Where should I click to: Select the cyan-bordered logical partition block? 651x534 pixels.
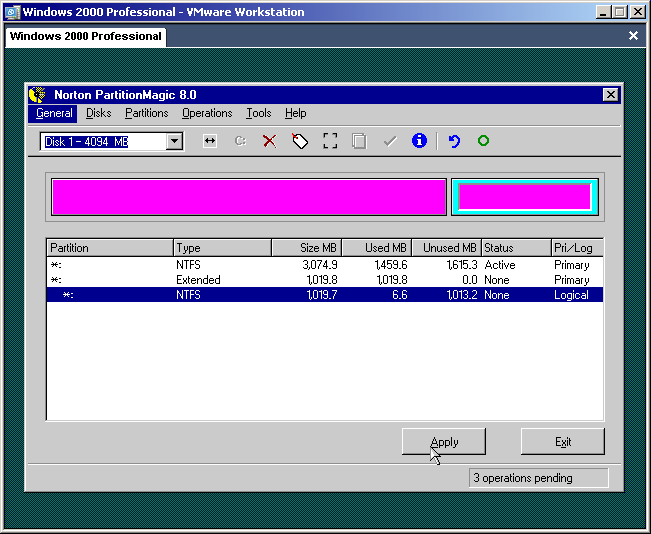click(x=525, y=197)
